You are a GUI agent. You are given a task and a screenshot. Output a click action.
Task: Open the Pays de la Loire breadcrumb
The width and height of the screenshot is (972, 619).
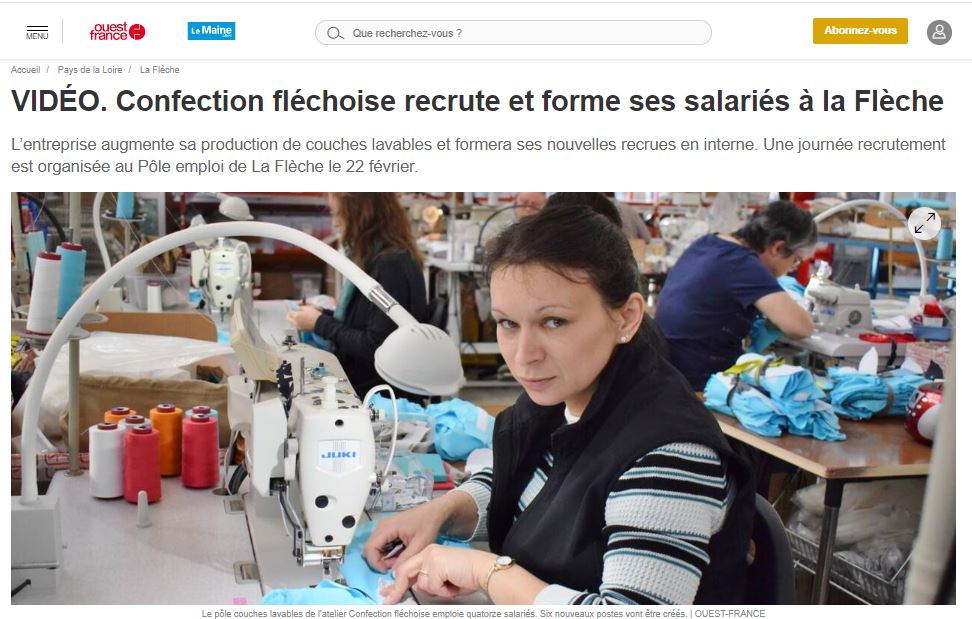90,70
